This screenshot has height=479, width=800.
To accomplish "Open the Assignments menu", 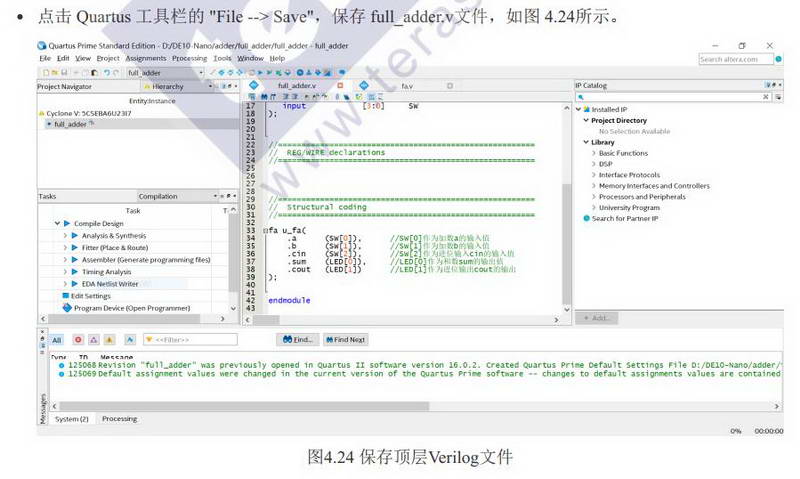I will 146,58.
